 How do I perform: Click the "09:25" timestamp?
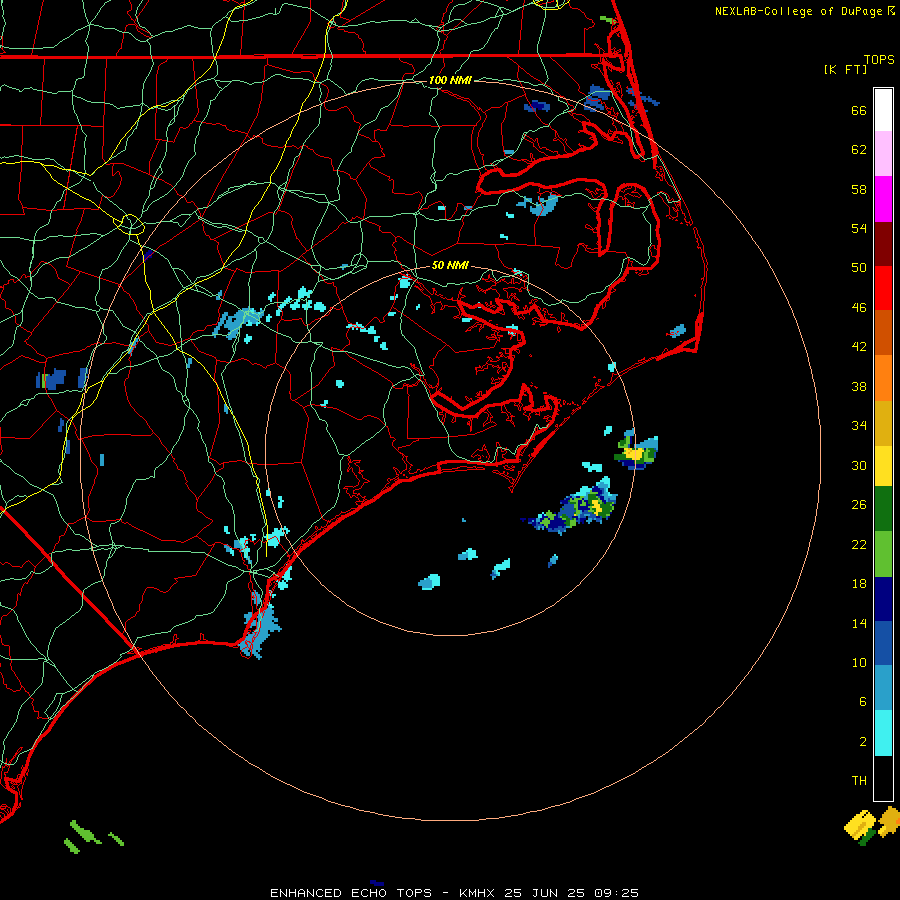click(x=616, y=893)
